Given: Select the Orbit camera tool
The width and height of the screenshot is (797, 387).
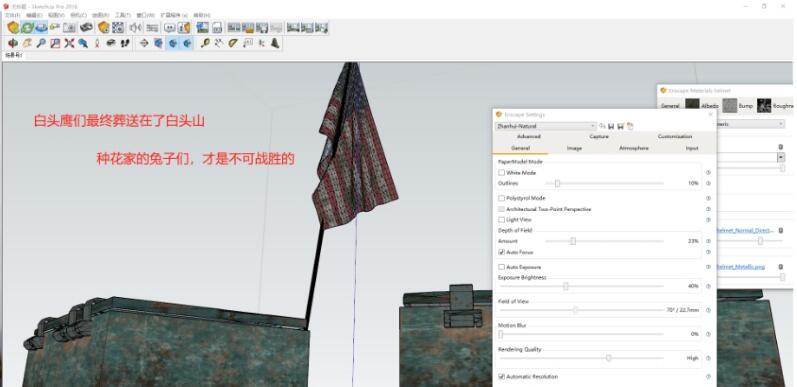Looking at the screenshot, I should [x=13, y=43].
